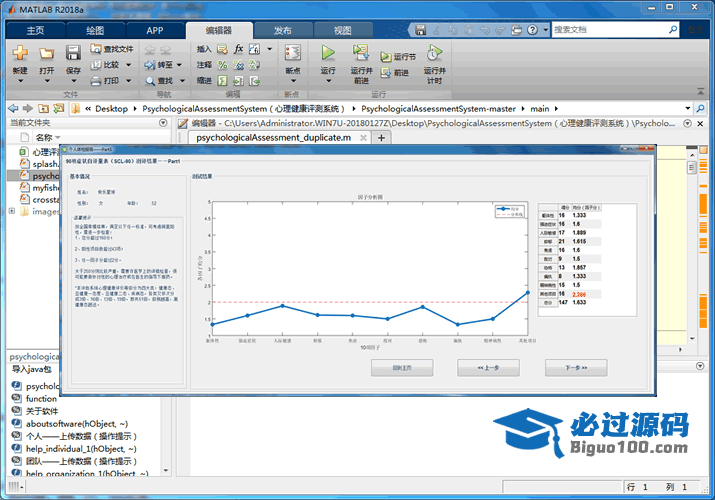This screenshot has width=715, height=500.
Task: Switch to the 绘图 (Plots) ribbon tab
Action: [x=96, y=30]
